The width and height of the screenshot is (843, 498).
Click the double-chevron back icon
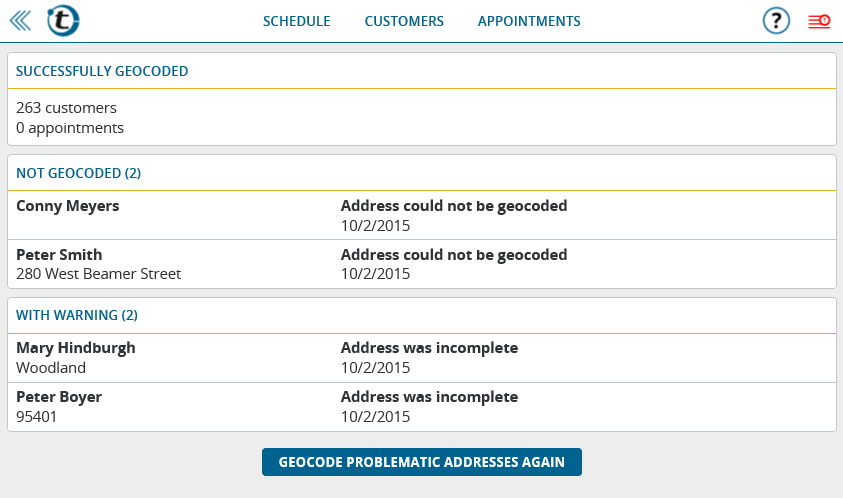[20, 21]
